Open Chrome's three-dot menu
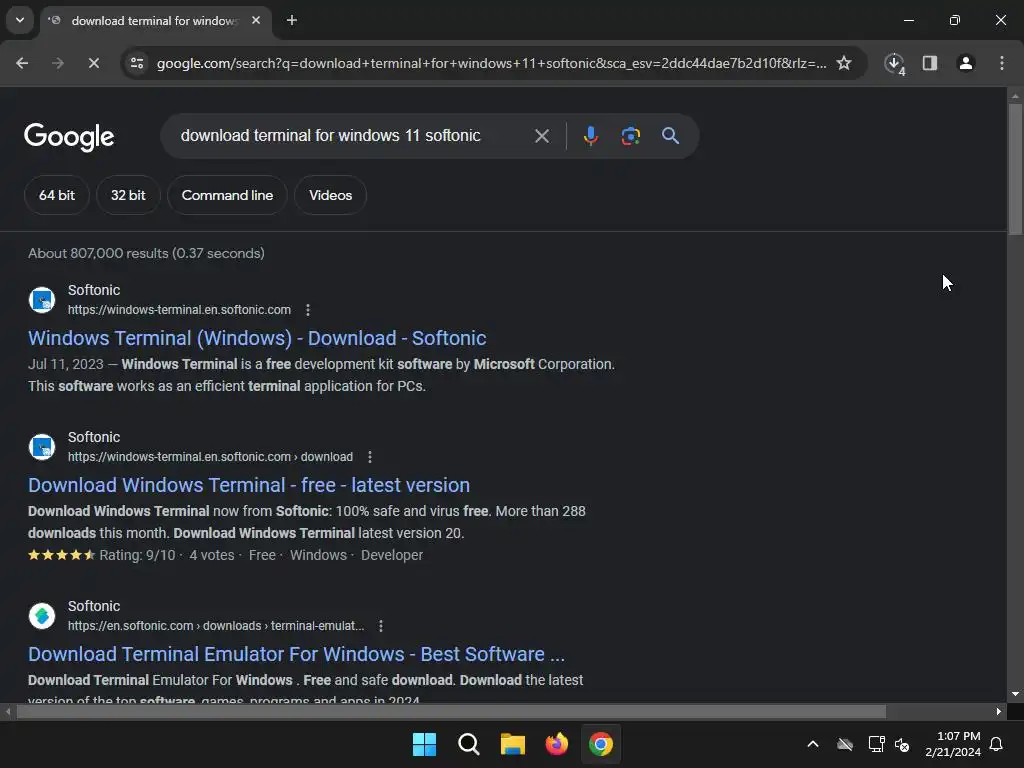This screenshot has height=768, width=1024. 1002,63
